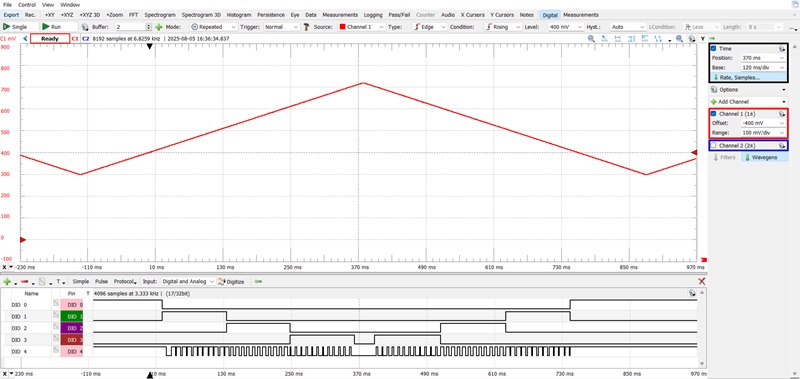Open the gear settings icon above the plot's right edge
The image size is (800, 379).
(691, 38)
